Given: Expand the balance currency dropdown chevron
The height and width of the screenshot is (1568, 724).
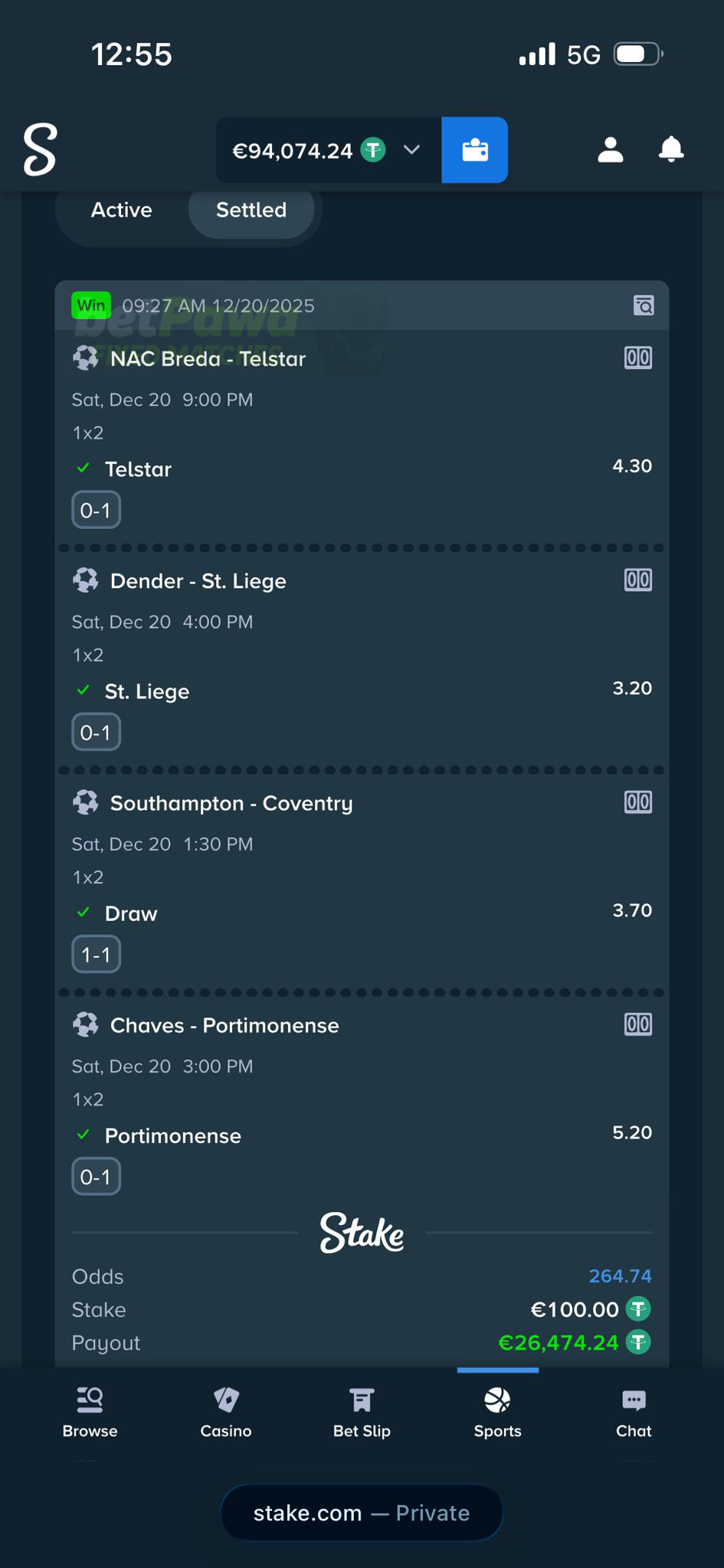Looking at the screenshot, I should tap(411, 150).
